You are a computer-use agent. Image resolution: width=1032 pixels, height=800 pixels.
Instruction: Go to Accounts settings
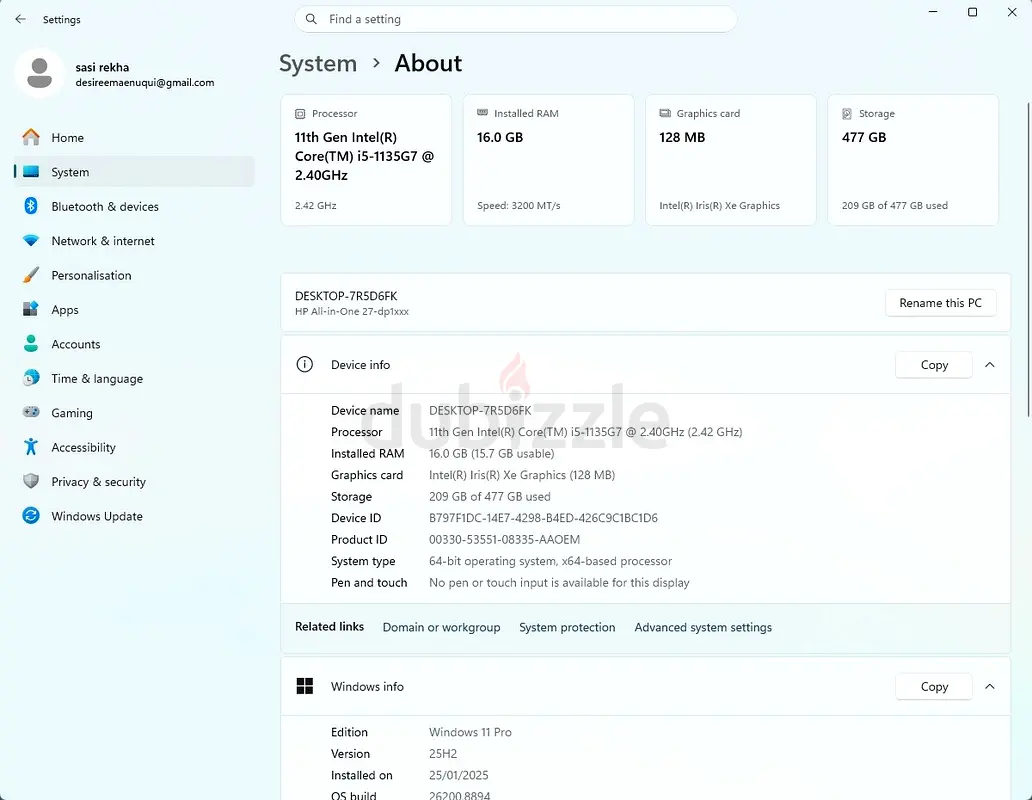tap(134, 344)
